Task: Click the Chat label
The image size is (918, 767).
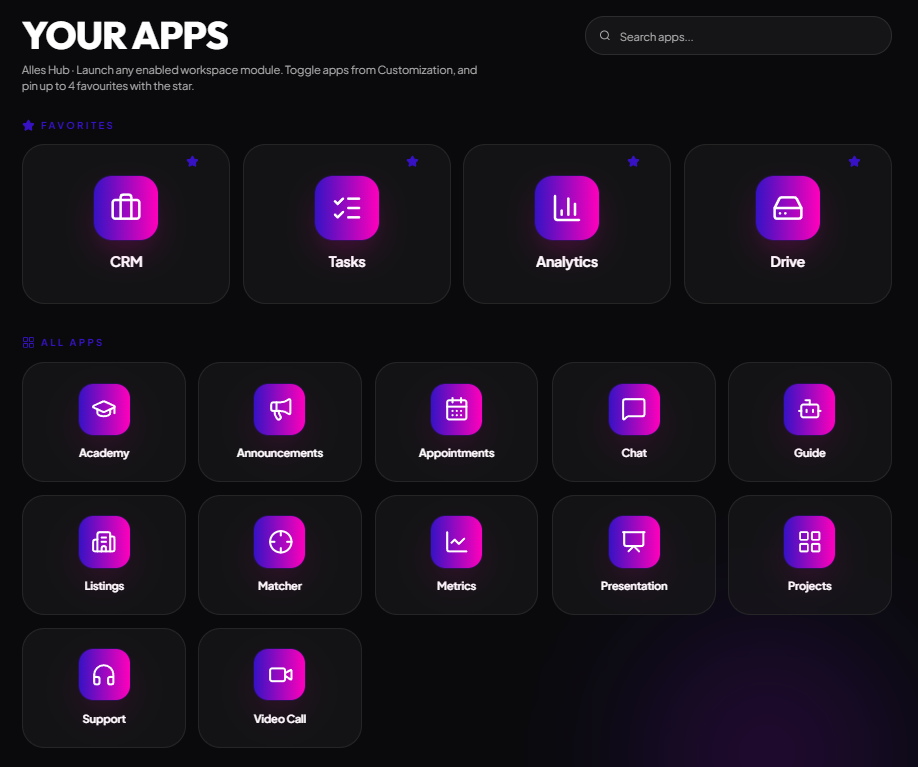Action: [634, 453]
